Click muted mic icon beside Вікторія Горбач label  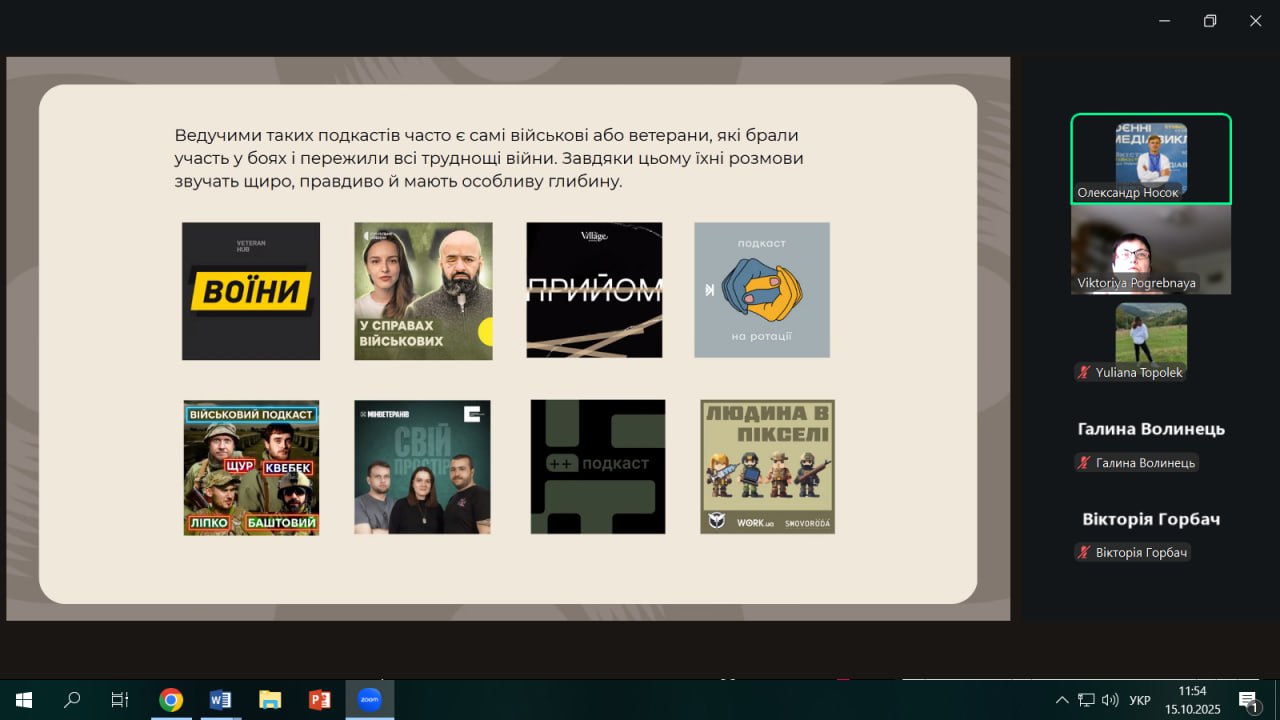1083,553
